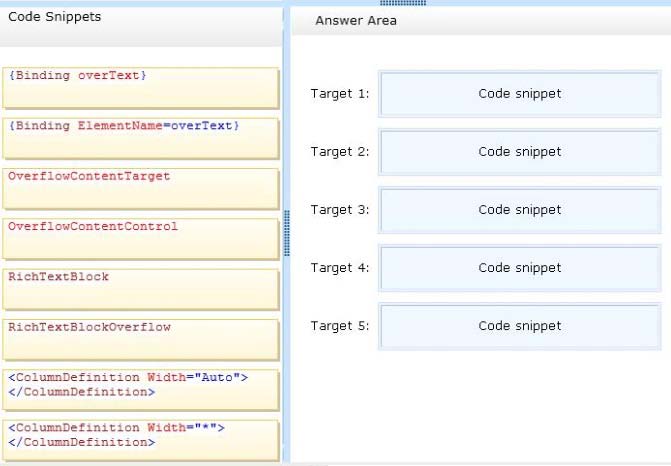Viewport: 671px width, 466px height.
Task: Click the vertical splitter grip between panels
Action: (x=287, y=233)
